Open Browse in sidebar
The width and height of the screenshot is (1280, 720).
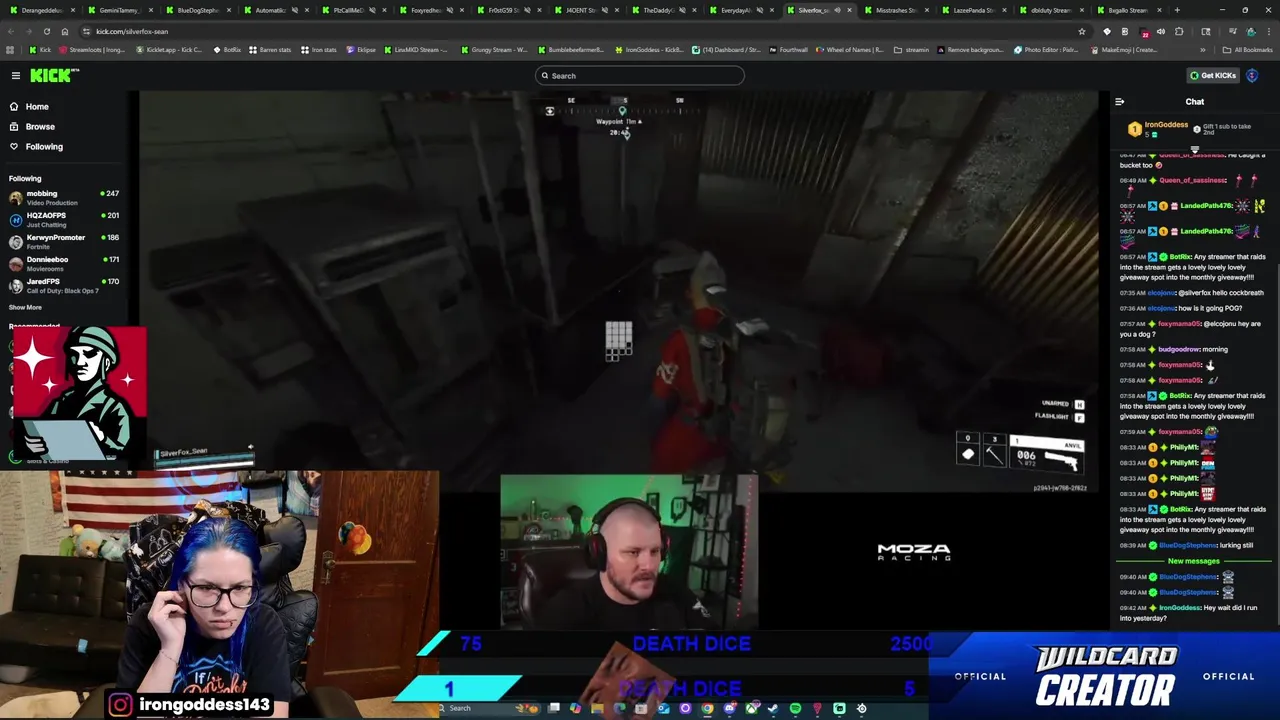(40, 126)
